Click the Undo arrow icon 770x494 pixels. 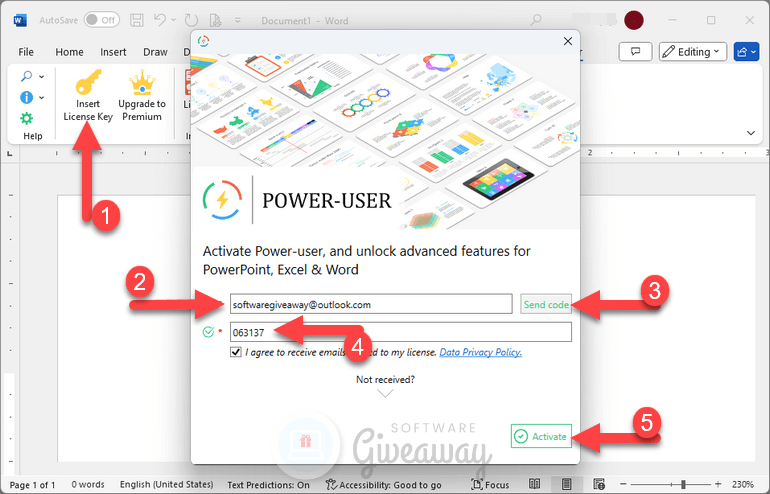point(160,20)
